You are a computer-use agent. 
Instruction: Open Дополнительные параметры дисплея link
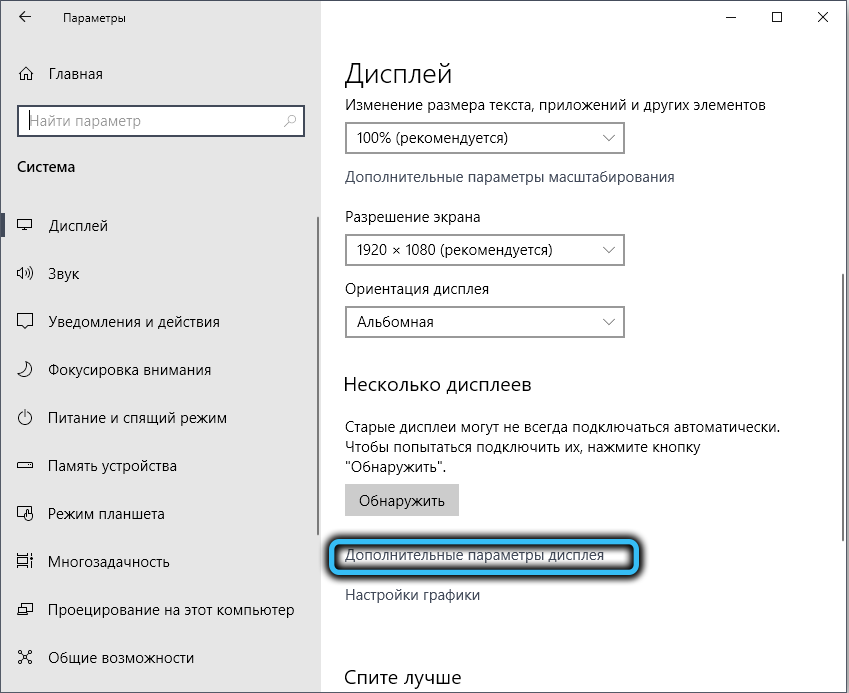click(x=474, y=555)
